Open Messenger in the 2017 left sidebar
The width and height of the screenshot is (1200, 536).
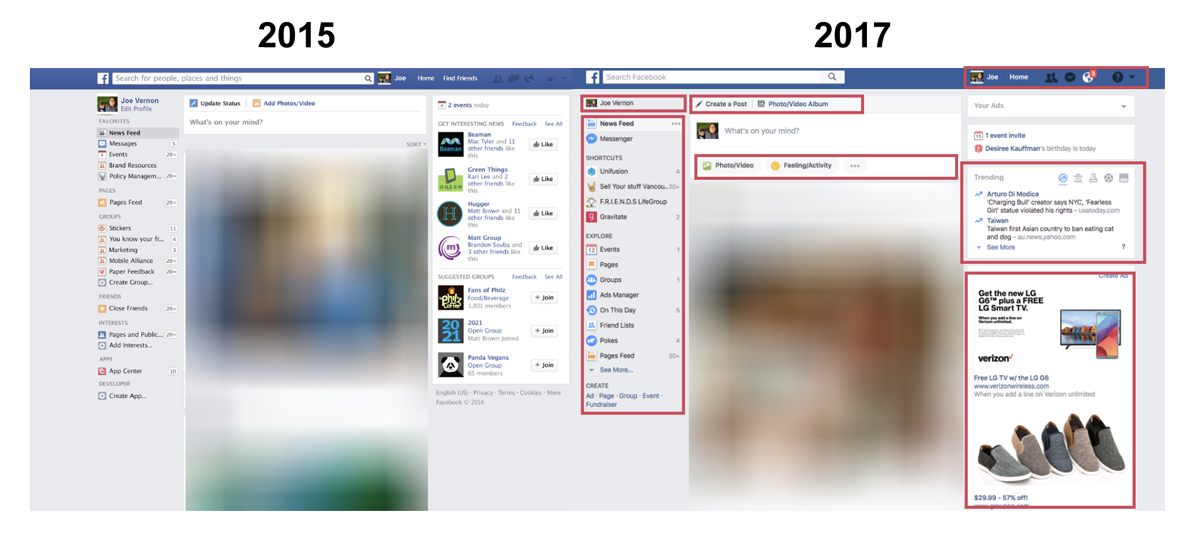tap(616, 139)
